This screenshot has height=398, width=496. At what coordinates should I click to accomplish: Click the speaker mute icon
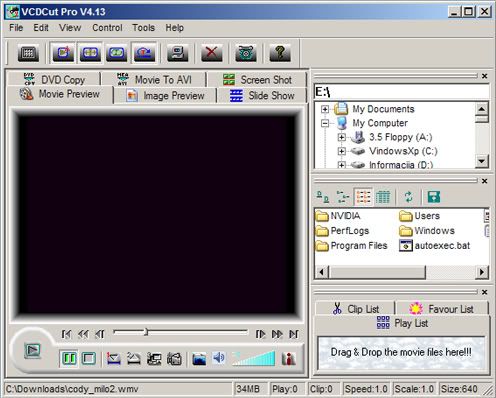tap(219, 358)
